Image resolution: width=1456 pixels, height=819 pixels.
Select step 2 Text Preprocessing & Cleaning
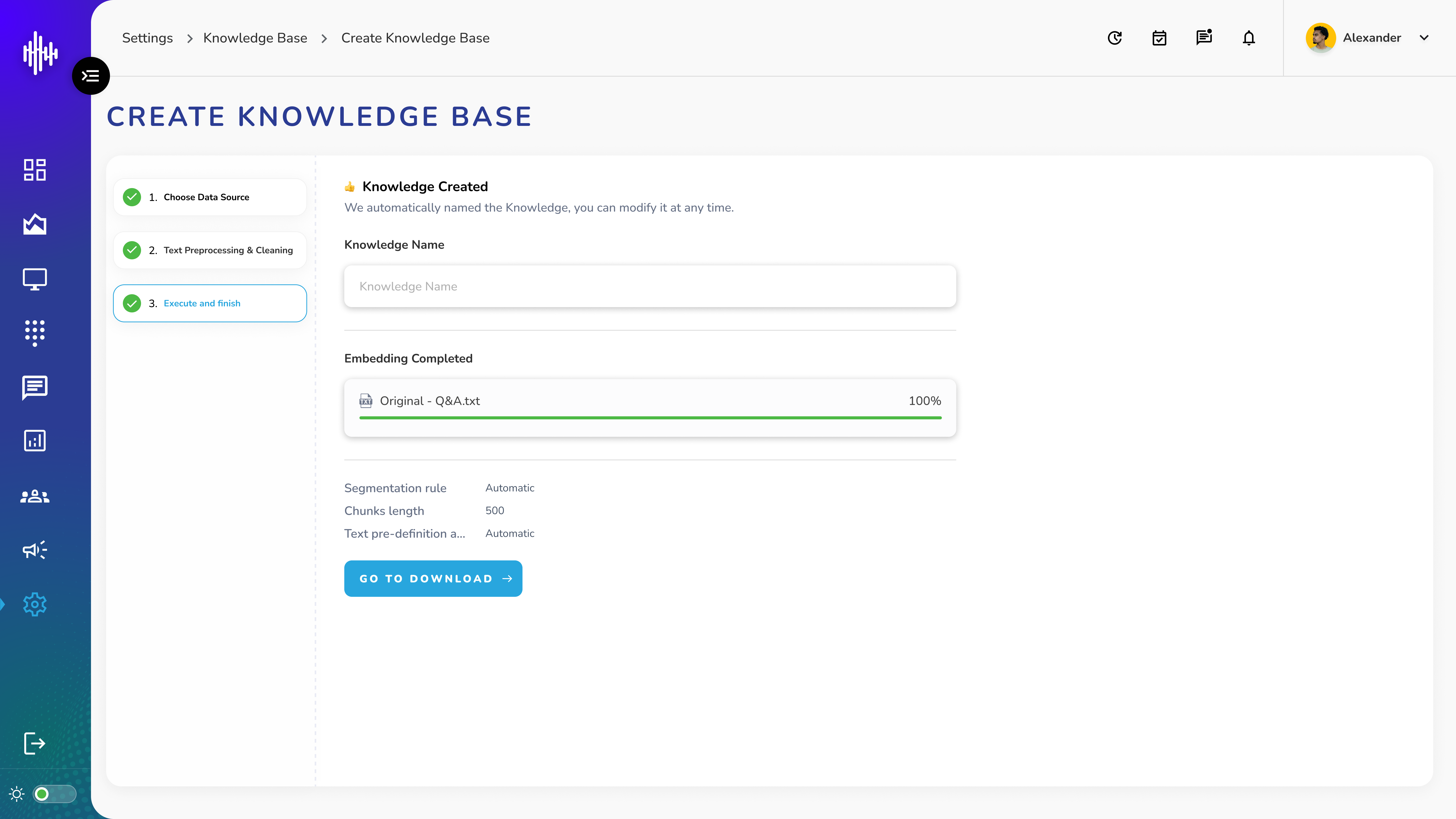[x=210, y=251]
